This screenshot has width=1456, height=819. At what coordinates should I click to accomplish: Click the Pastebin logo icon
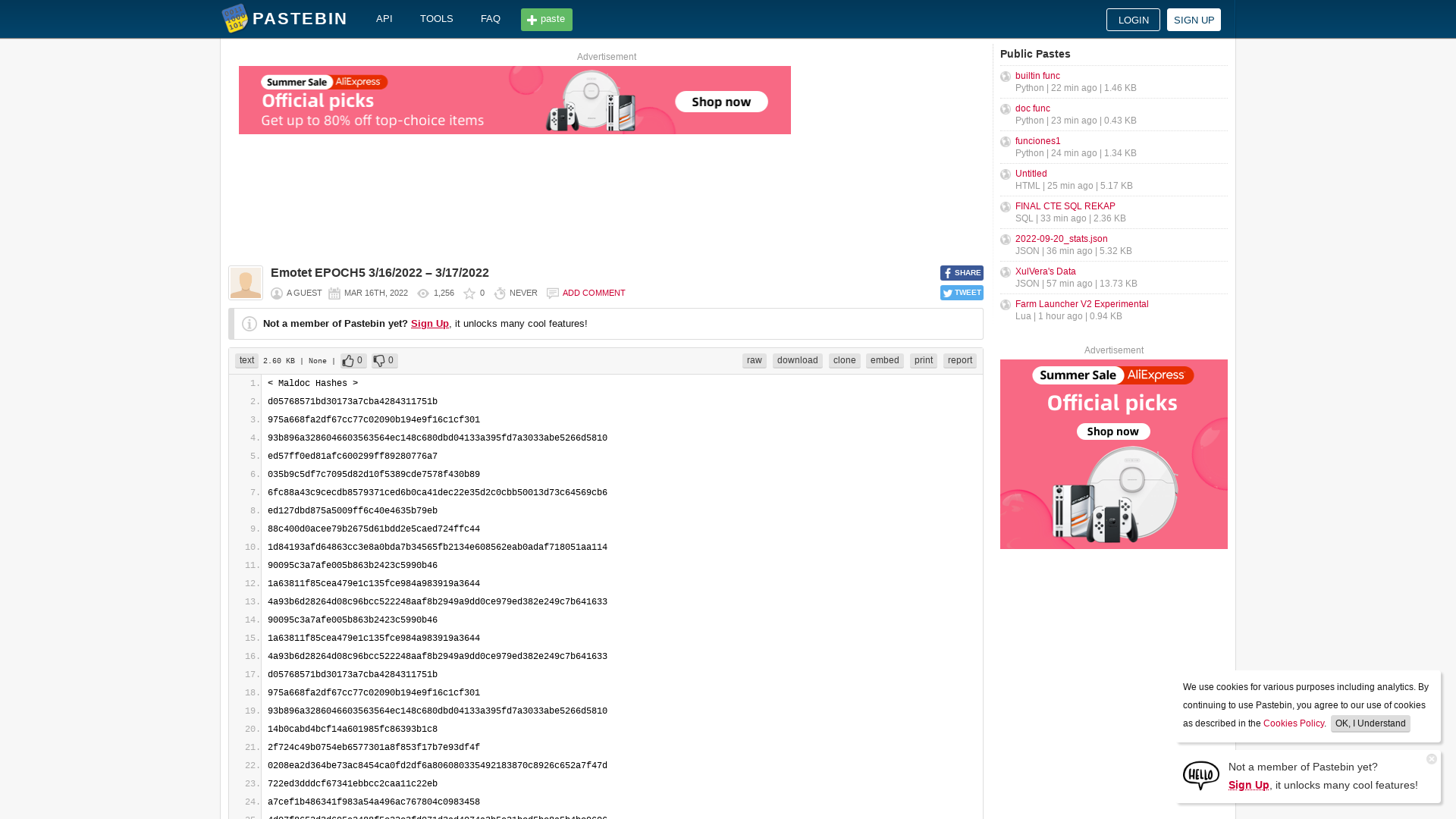click(234, 19)
